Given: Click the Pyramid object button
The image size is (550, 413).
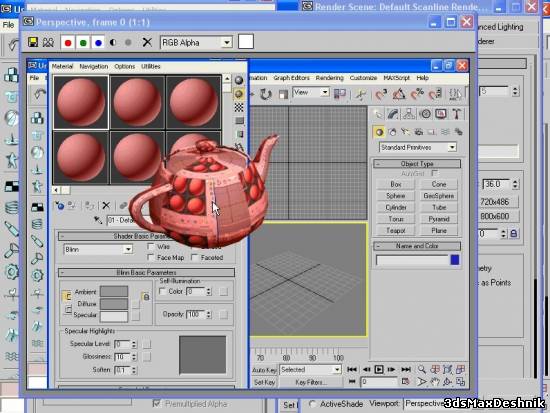Looking at the screenshot, I should (x=439, y=219).
